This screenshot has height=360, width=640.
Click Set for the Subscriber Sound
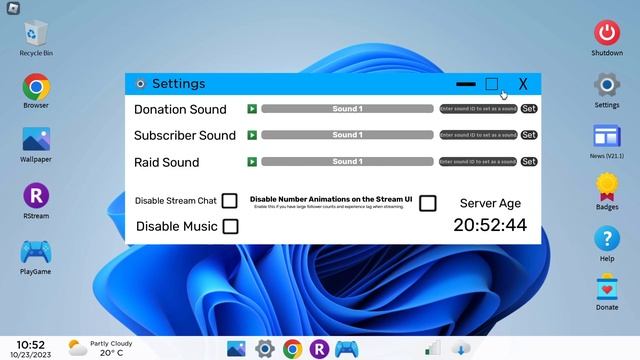tap(529, 135)
